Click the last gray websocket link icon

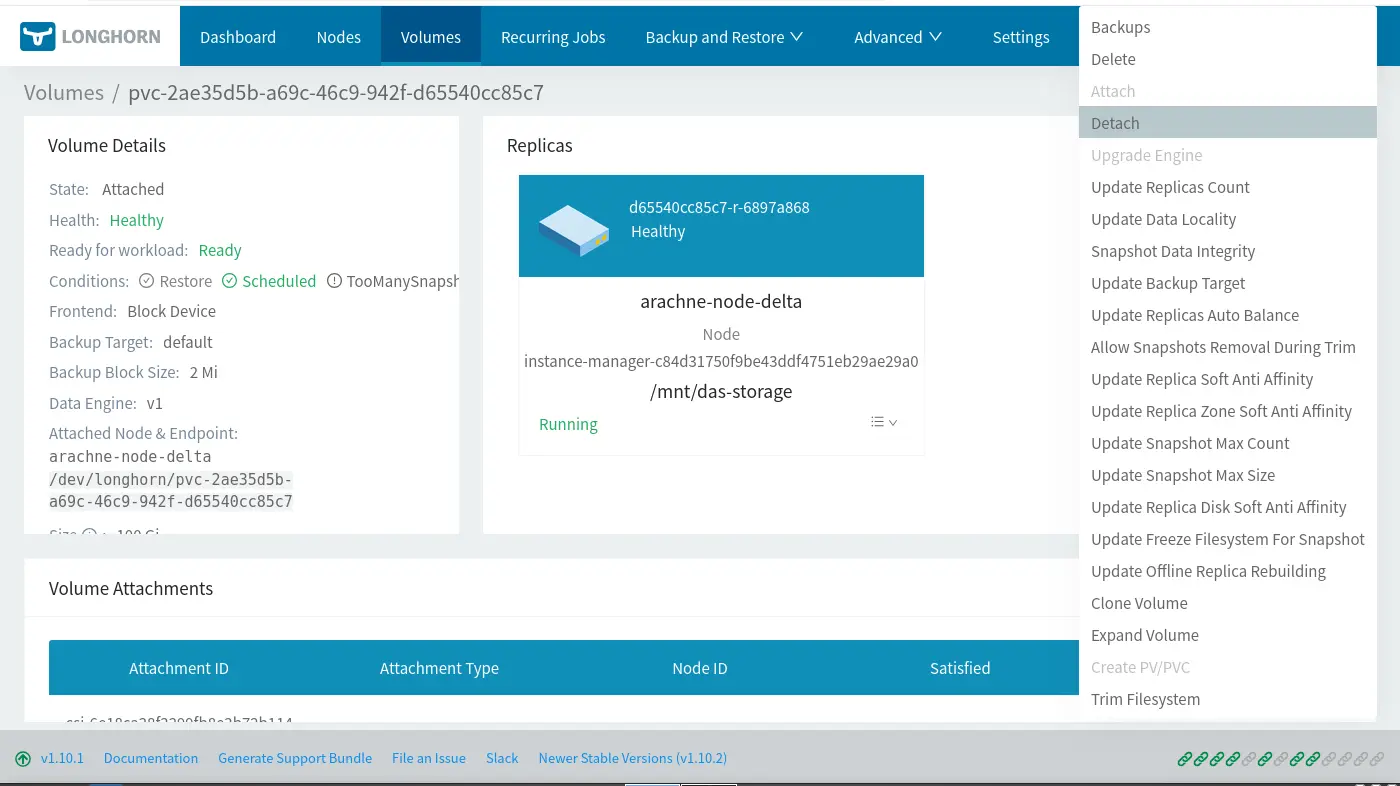(1377, 759)
